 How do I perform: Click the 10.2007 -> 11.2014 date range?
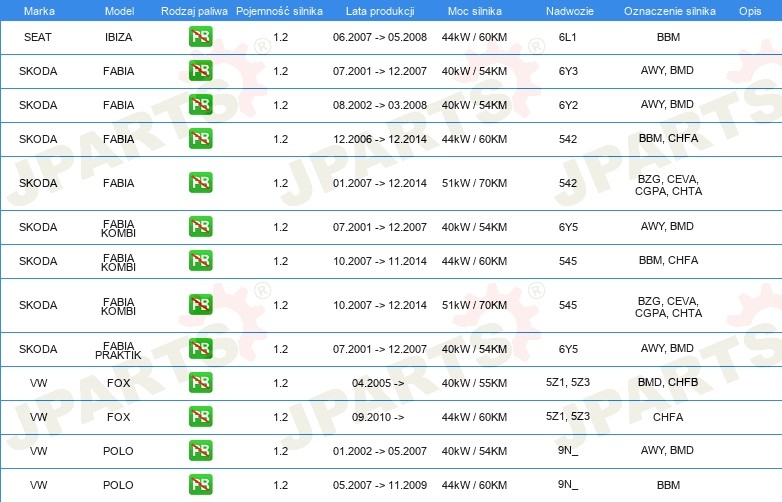(x=380, y=261)
